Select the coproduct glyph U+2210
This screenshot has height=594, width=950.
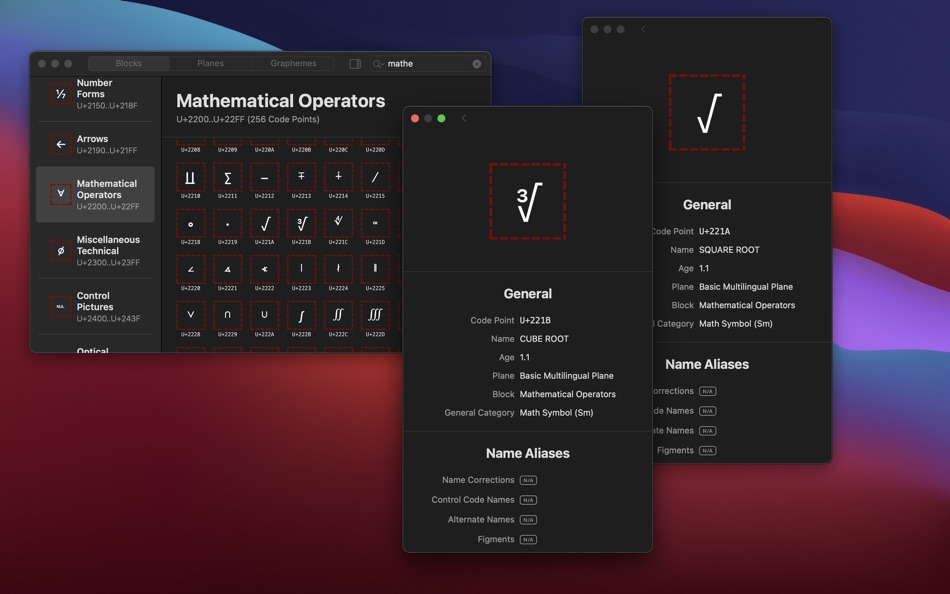[190, 178]
